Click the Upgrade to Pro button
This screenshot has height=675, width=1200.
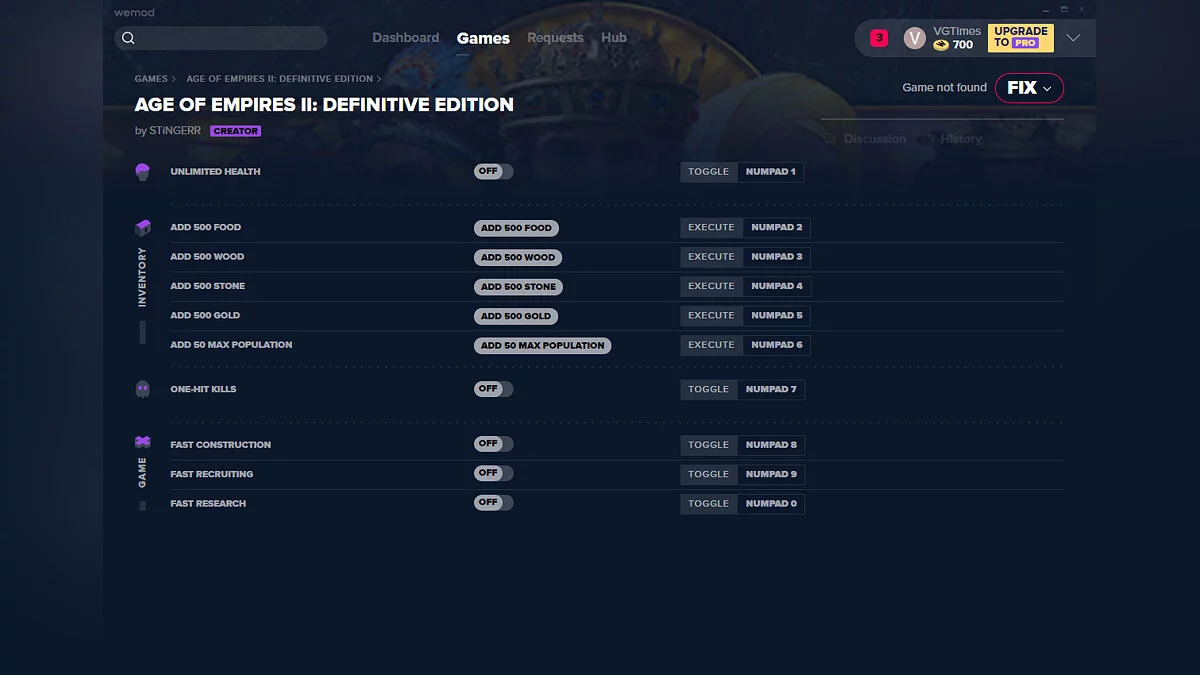1021,38
